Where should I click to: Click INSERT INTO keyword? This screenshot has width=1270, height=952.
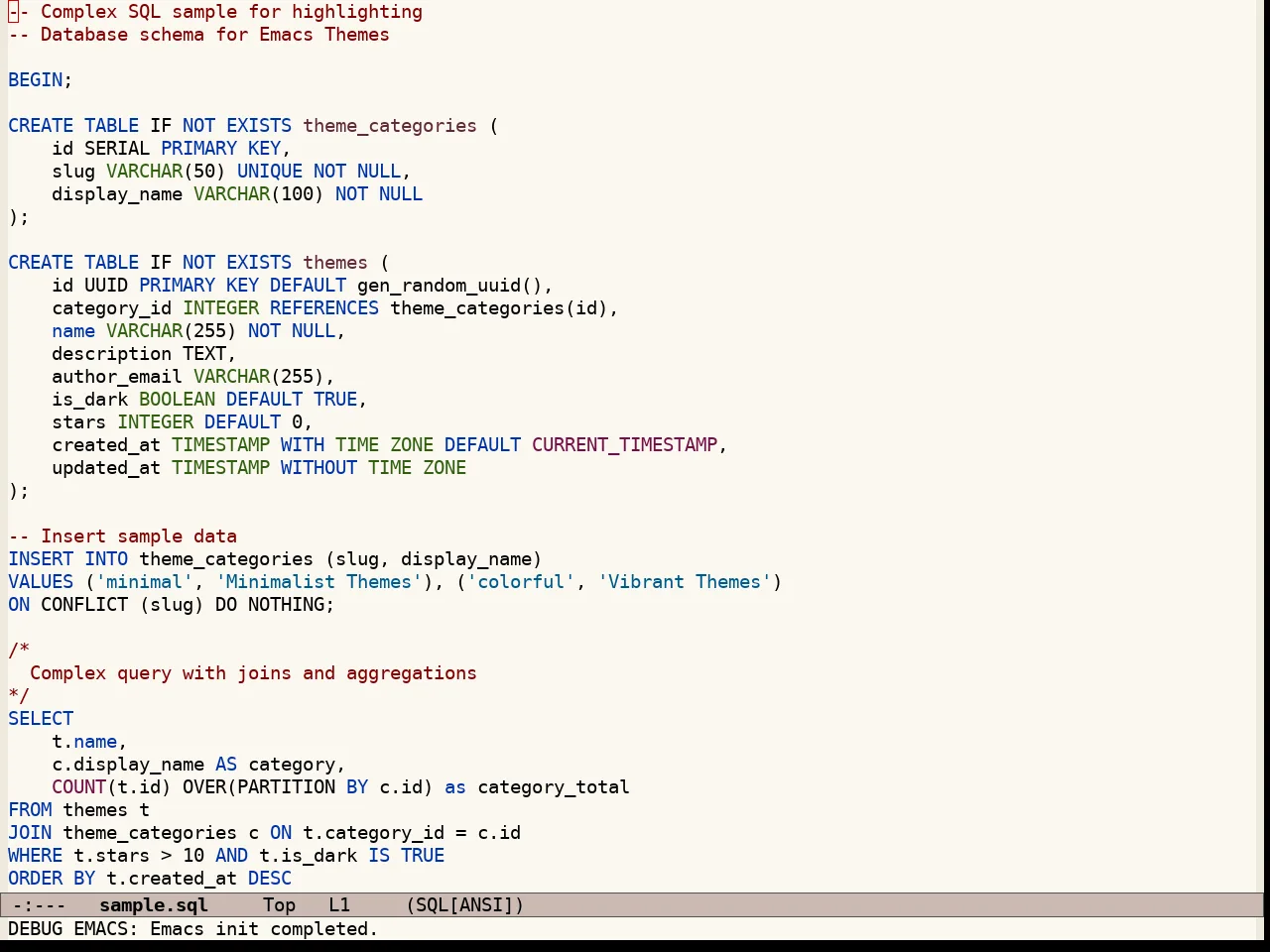click(67, 558)
